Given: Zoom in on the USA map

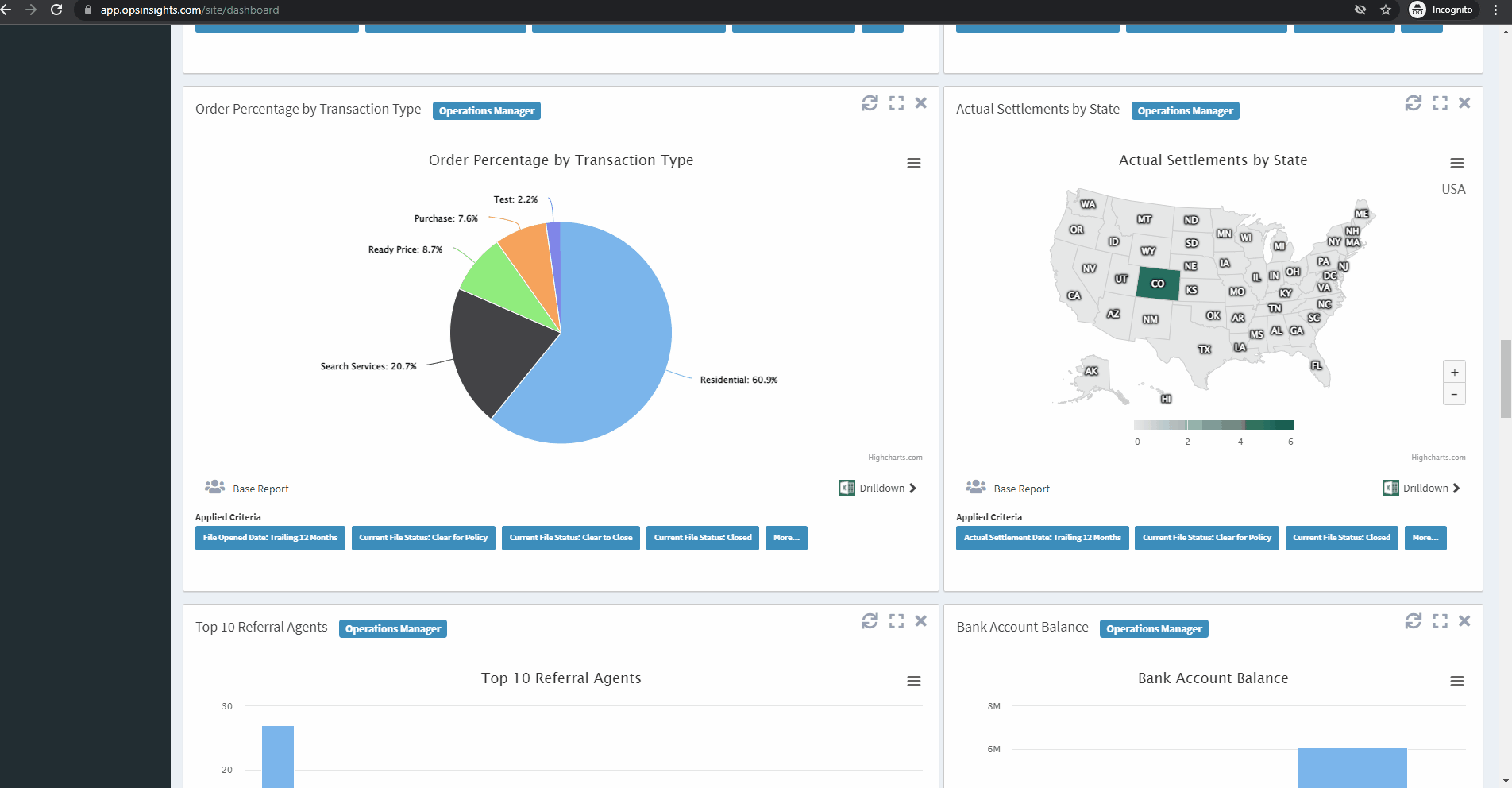Looking at the screenshot, I should point(1454,372).
